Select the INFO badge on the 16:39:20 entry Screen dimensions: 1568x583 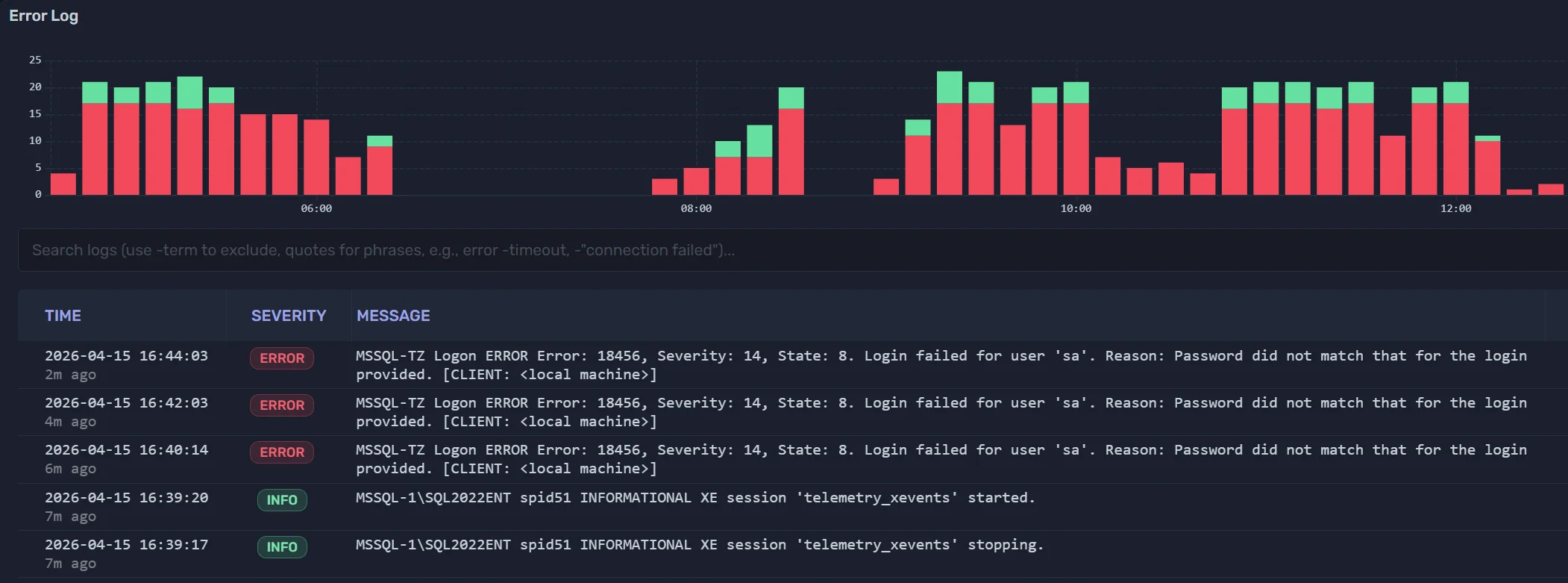coord(282,500)
